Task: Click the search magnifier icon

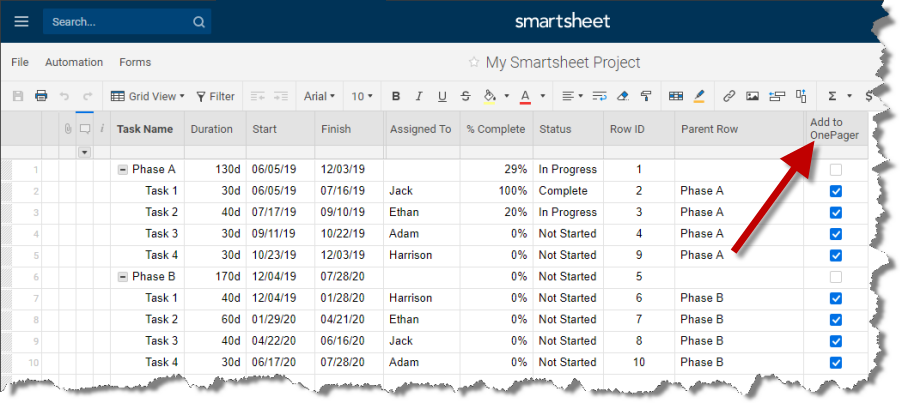Action: pyautogui.click(x=199, y=22)
